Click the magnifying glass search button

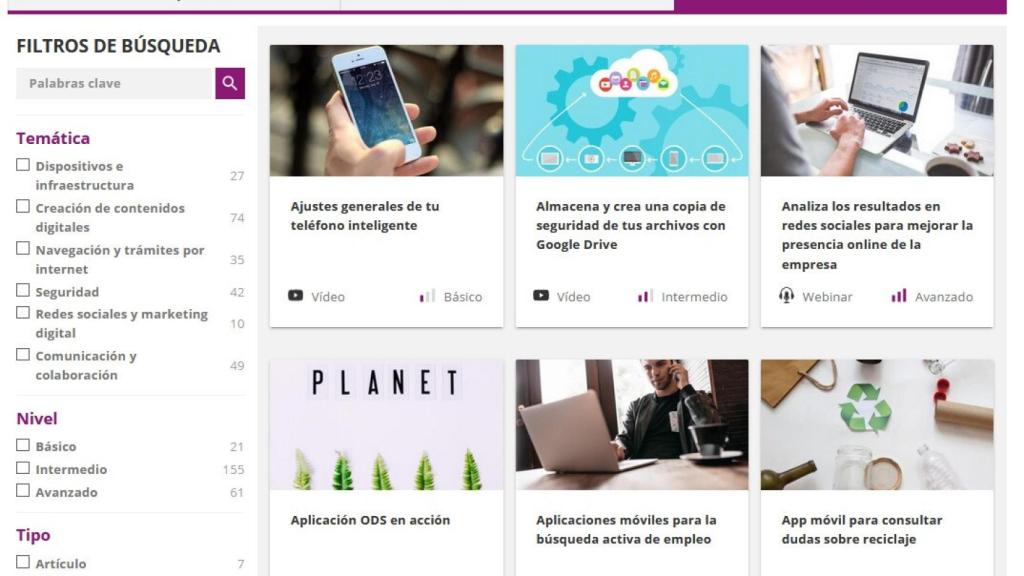click(230, 84)
